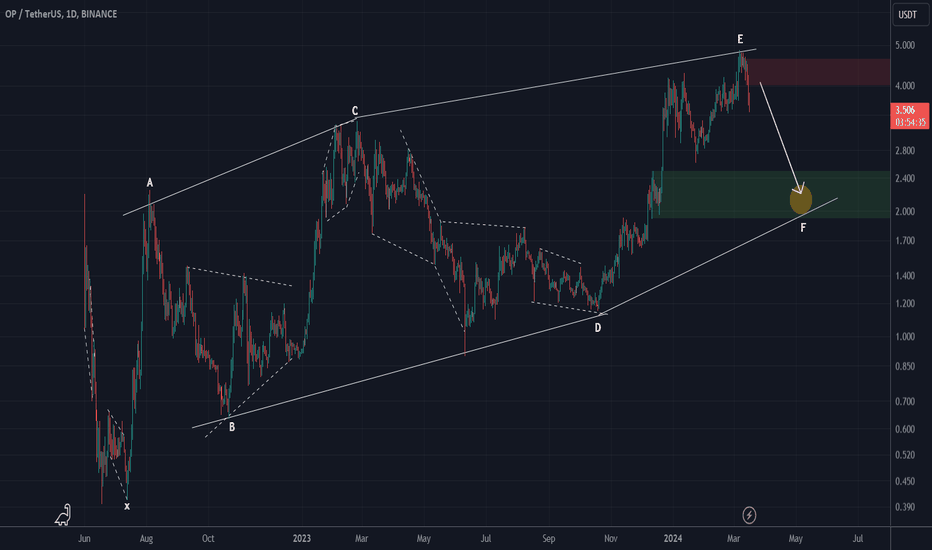The width and height of the screenshot is (932, 550).
Task: Click the 0.520 price axis label
Action: [905, 455]
